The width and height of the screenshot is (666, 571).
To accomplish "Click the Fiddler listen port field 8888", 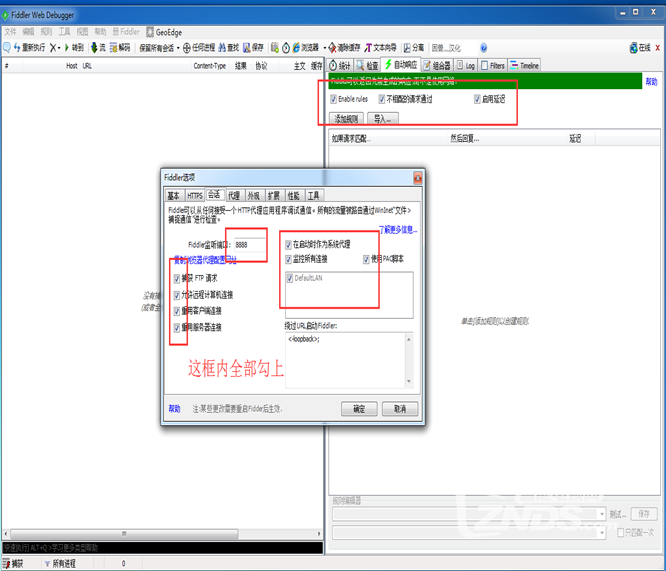I will (x=249, y=245).
